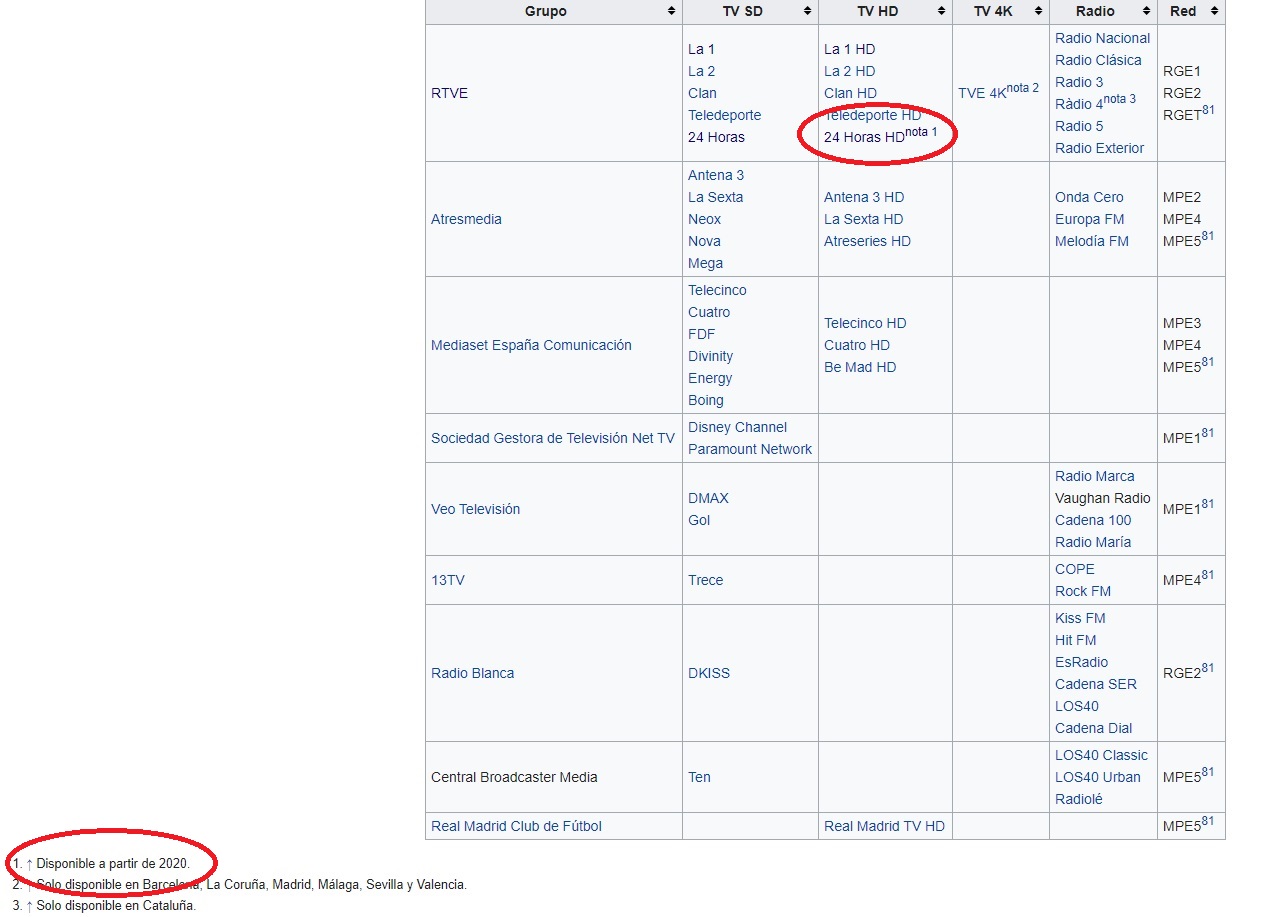Go to the Radio Nacional article

pos(1103,38)
